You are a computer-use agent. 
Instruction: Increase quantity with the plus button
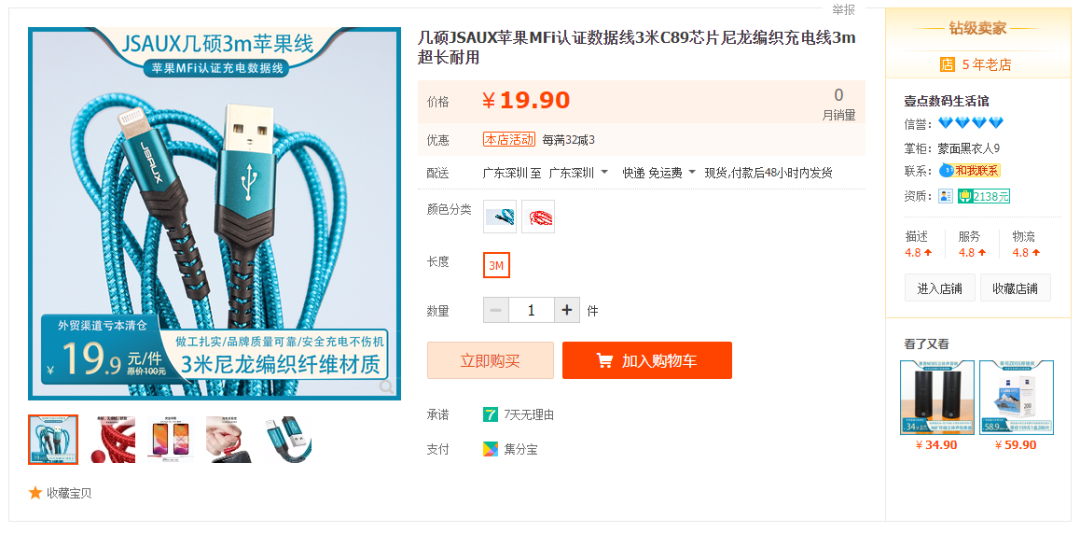point(567,310)
